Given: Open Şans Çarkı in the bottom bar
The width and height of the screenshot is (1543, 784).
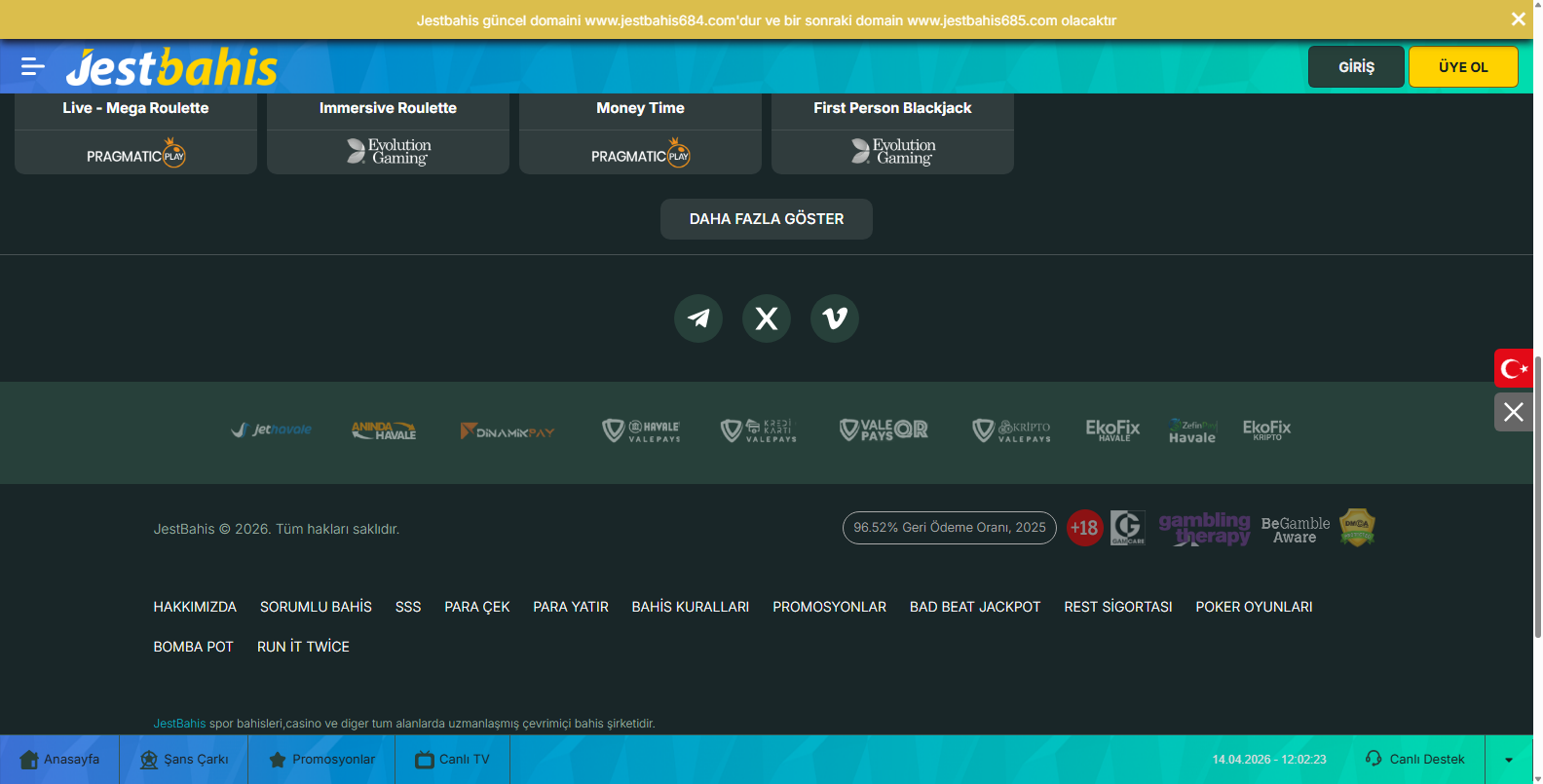Looking at the screenshot, I should pyautogui.click(x=184, y=760).
